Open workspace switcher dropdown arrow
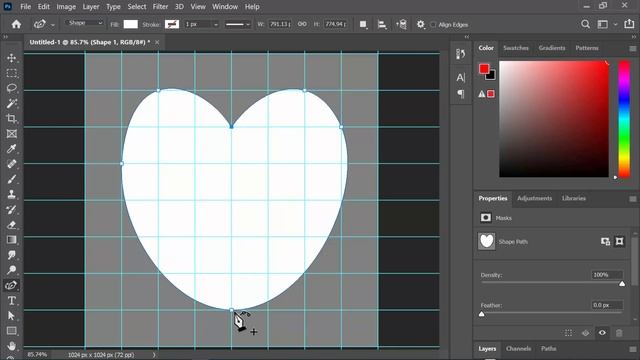The width and height of the screenshot is (640, 360). [x=615, y=24]
